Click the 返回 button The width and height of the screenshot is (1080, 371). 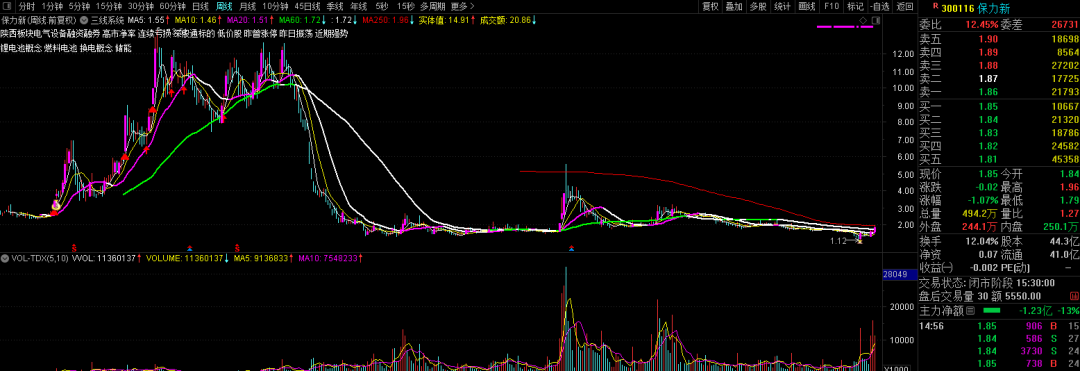tap(904, 6)
